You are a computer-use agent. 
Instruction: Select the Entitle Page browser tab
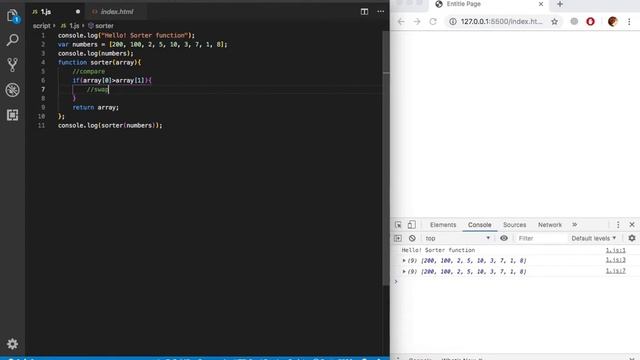489,4
